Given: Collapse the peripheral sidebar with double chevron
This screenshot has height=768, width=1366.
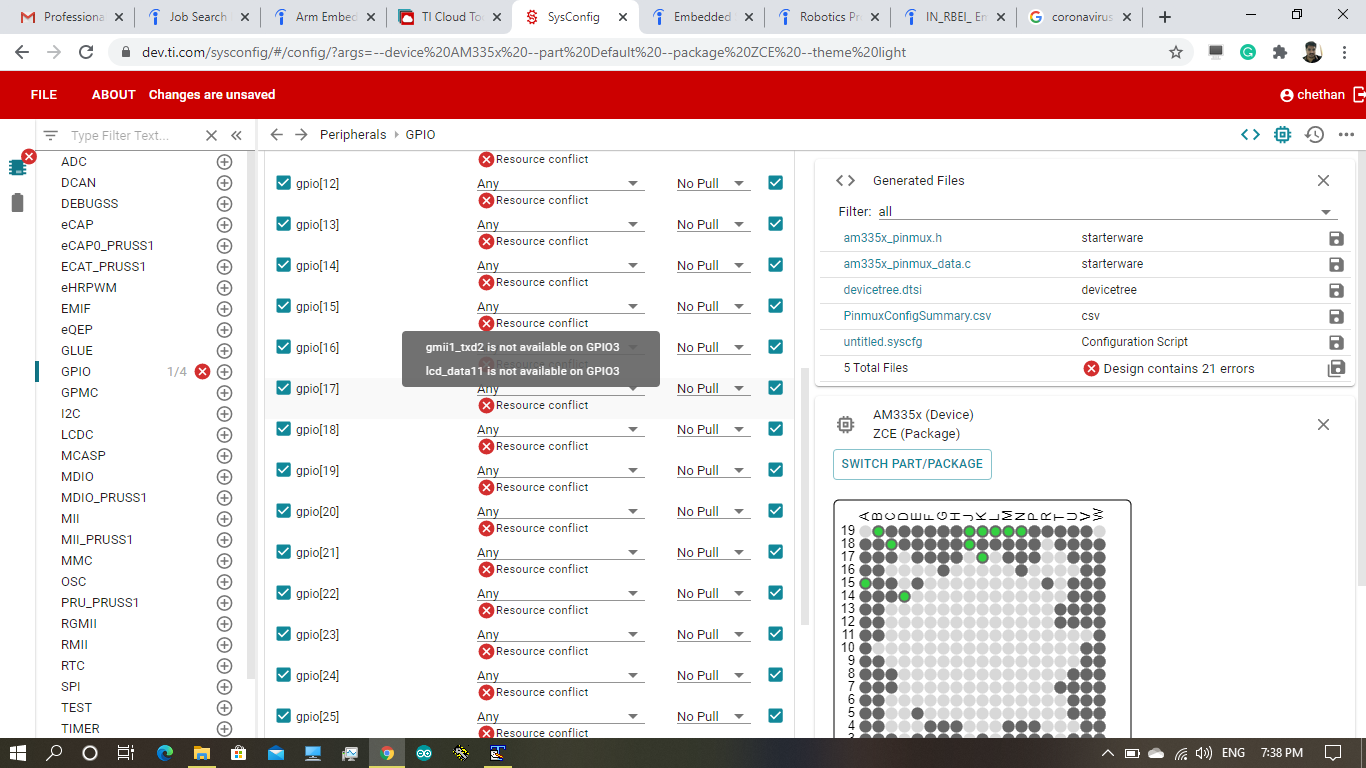Looking at the screenshot, I should [x=236, y=134].
